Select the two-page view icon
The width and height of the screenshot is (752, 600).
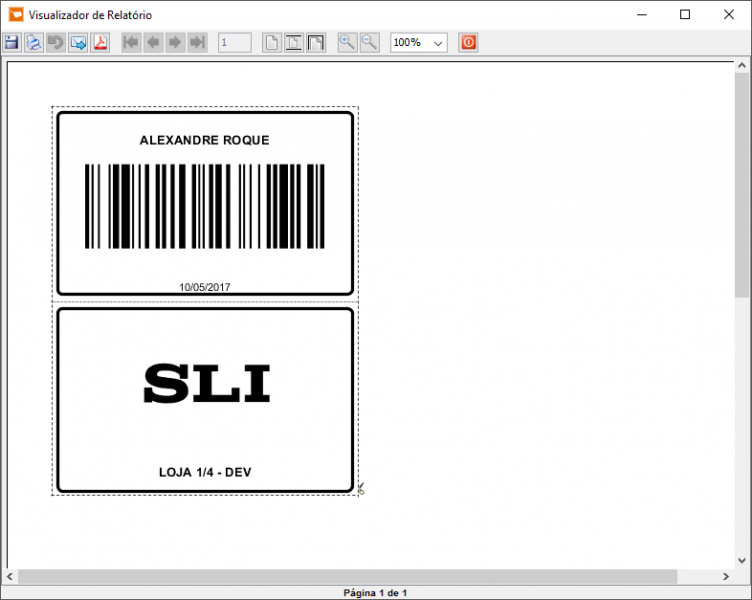point(316,43)
